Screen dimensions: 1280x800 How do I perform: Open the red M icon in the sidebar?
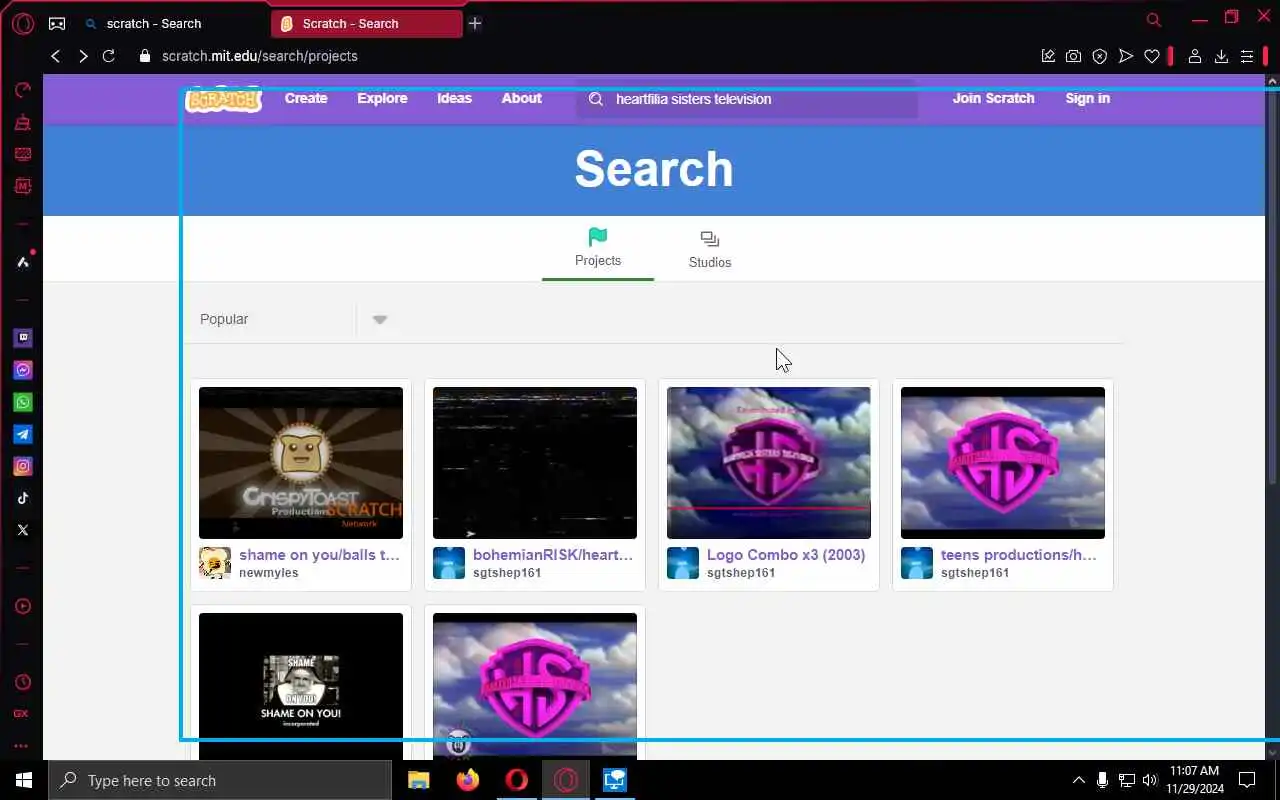[22, 186]
